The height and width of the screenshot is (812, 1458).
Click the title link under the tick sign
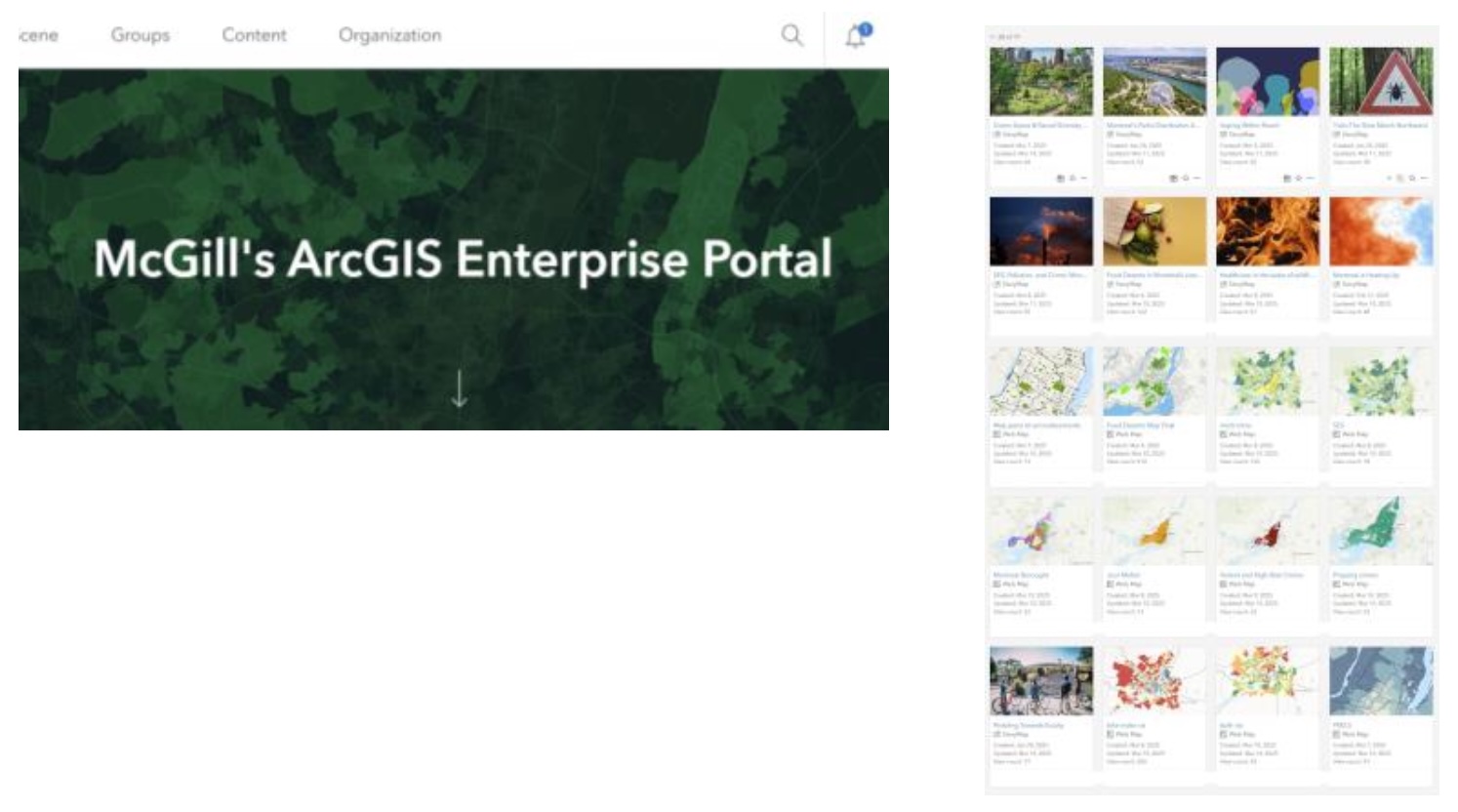pos(1380,125)
